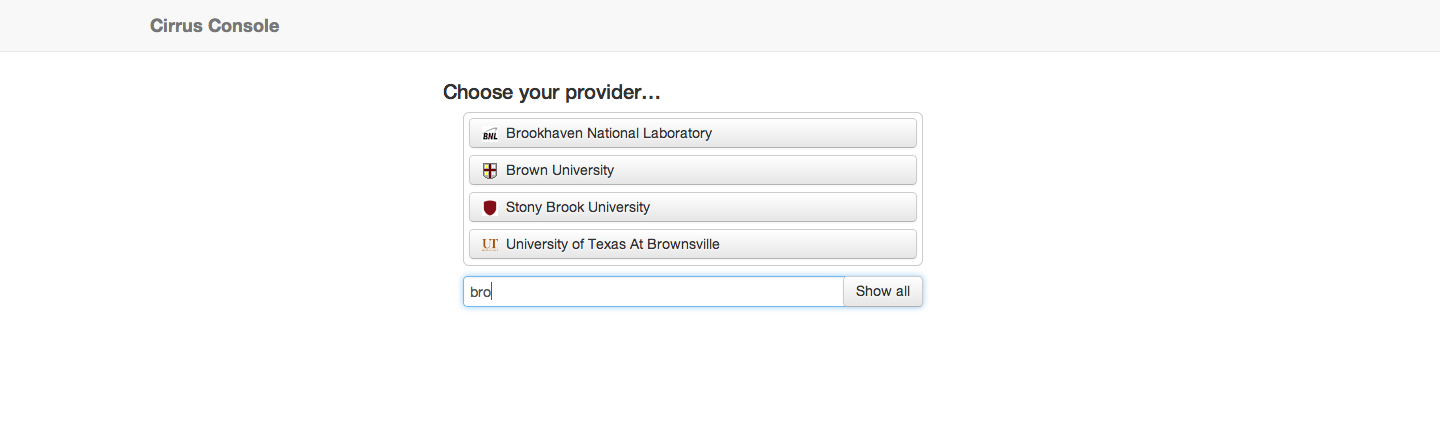Viewport: 1440px width, 425px height.
Task: Click the 'Show all' button beside search
Action: [883, 292]
